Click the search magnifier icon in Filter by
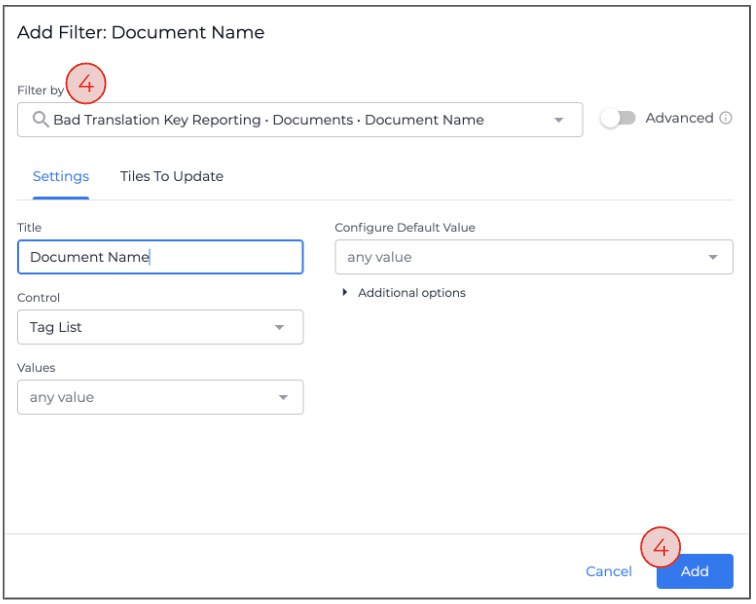756x604 pixels. coord(40,120)
